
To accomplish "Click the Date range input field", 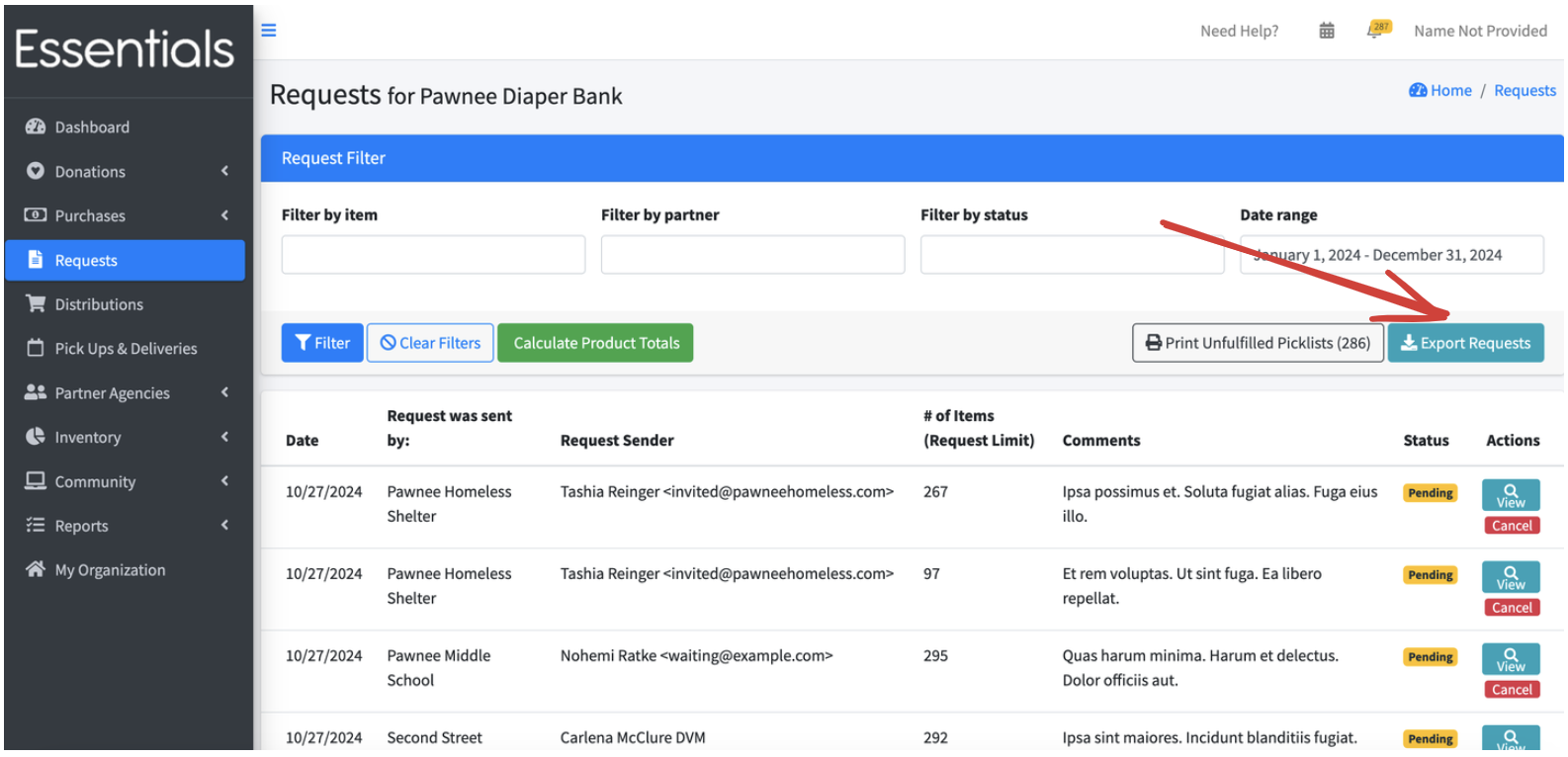I will [1392, 254].
